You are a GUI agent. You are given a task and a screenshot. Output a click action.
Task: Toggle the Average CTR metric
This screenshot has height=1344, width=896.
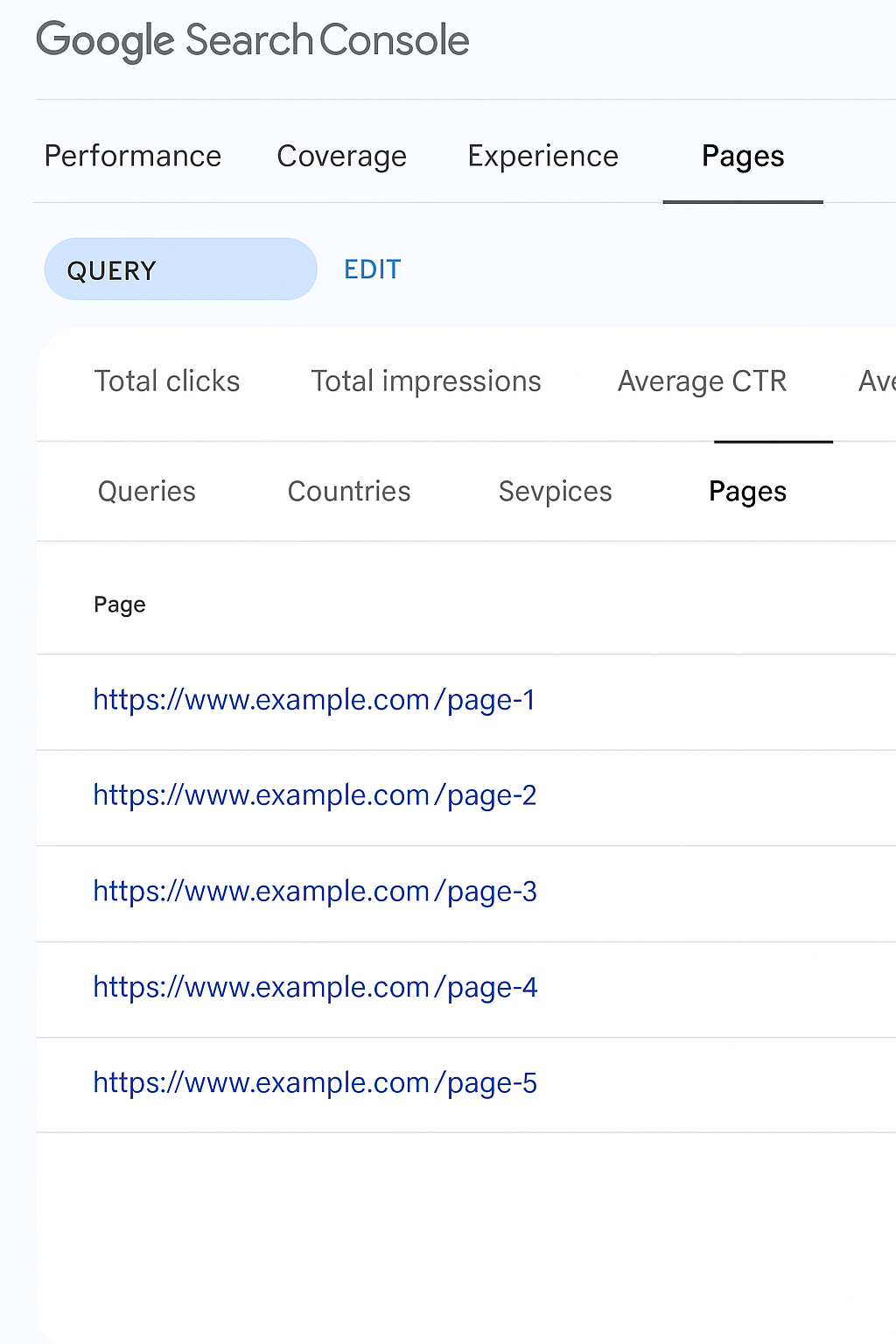click(702, 381)
